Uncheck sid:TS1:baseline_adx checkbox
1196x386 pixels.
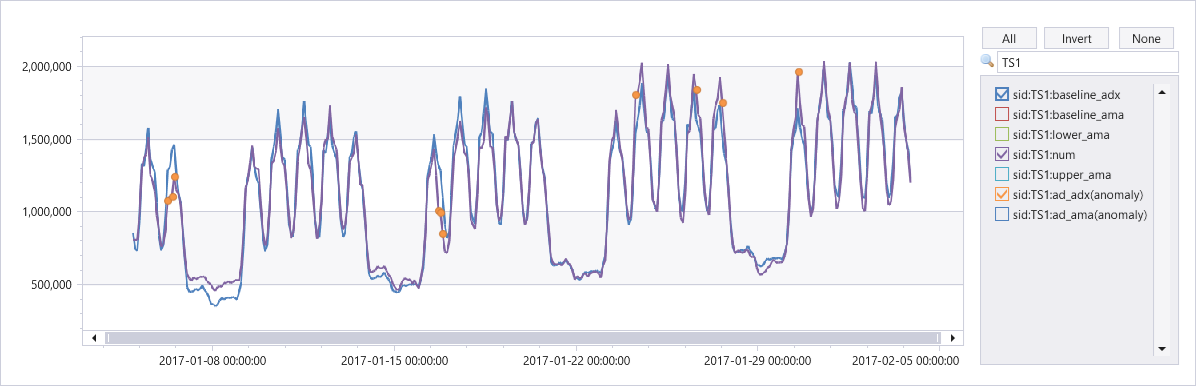[1002, 95]
